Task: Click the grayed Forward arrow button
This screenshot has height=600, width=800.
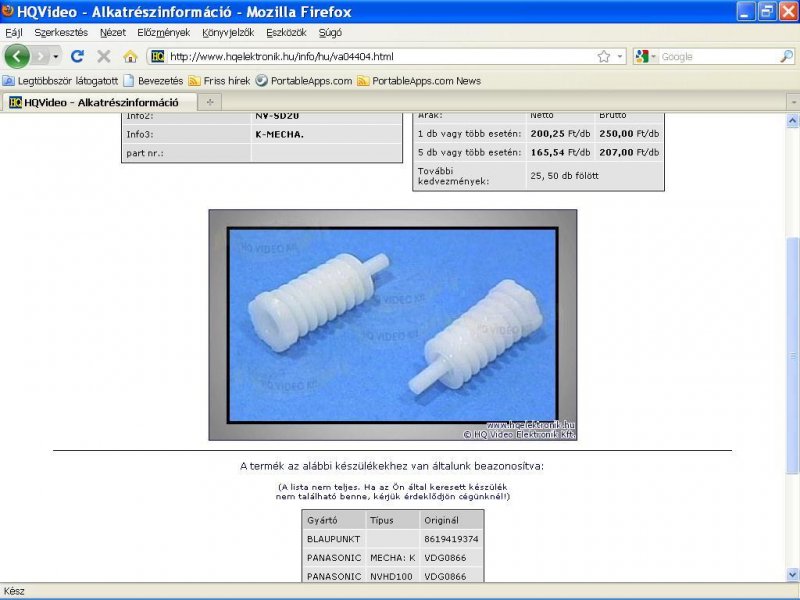Action: point(41,56)
